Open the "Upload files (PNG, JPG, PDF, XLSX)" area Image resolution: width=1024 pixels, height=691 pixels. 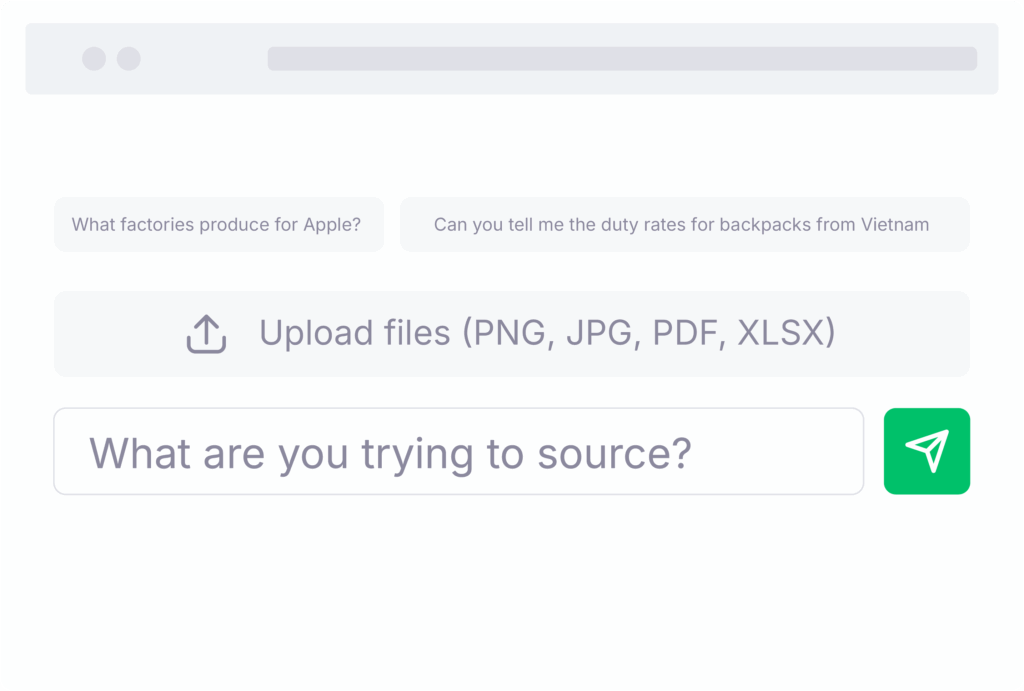(x=511, y=334)
